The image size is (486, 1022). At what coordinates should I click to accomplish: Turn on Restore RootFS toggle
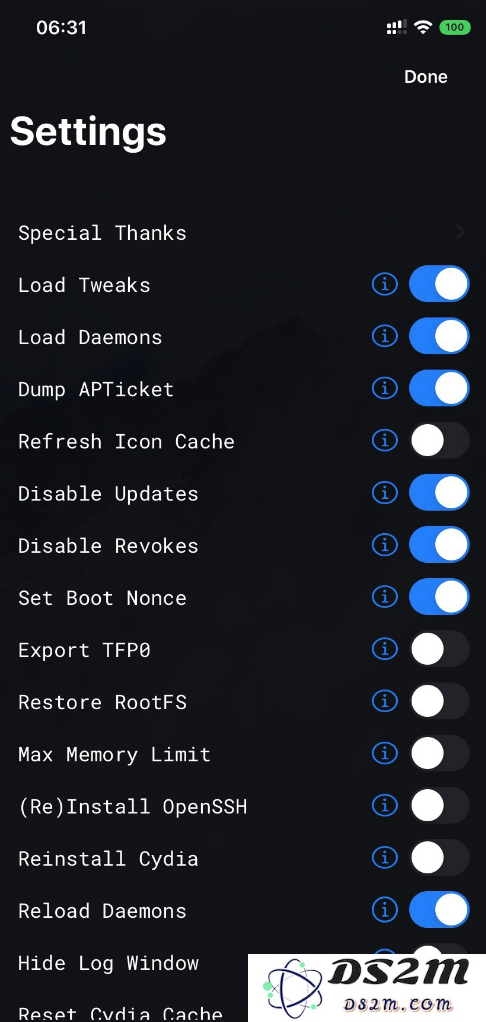click(439, 701)
